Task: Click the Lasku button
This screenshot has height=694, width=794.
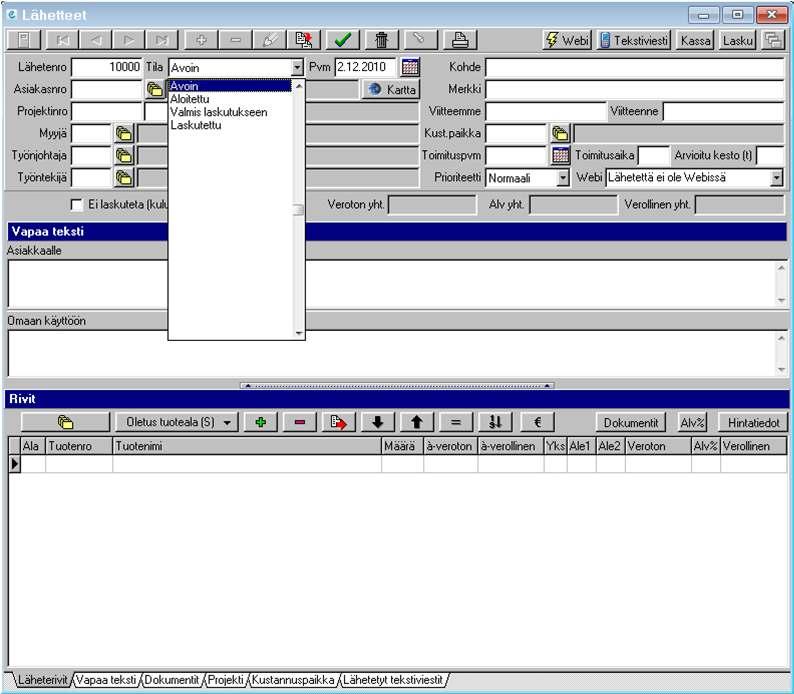Action: [738, 39]
